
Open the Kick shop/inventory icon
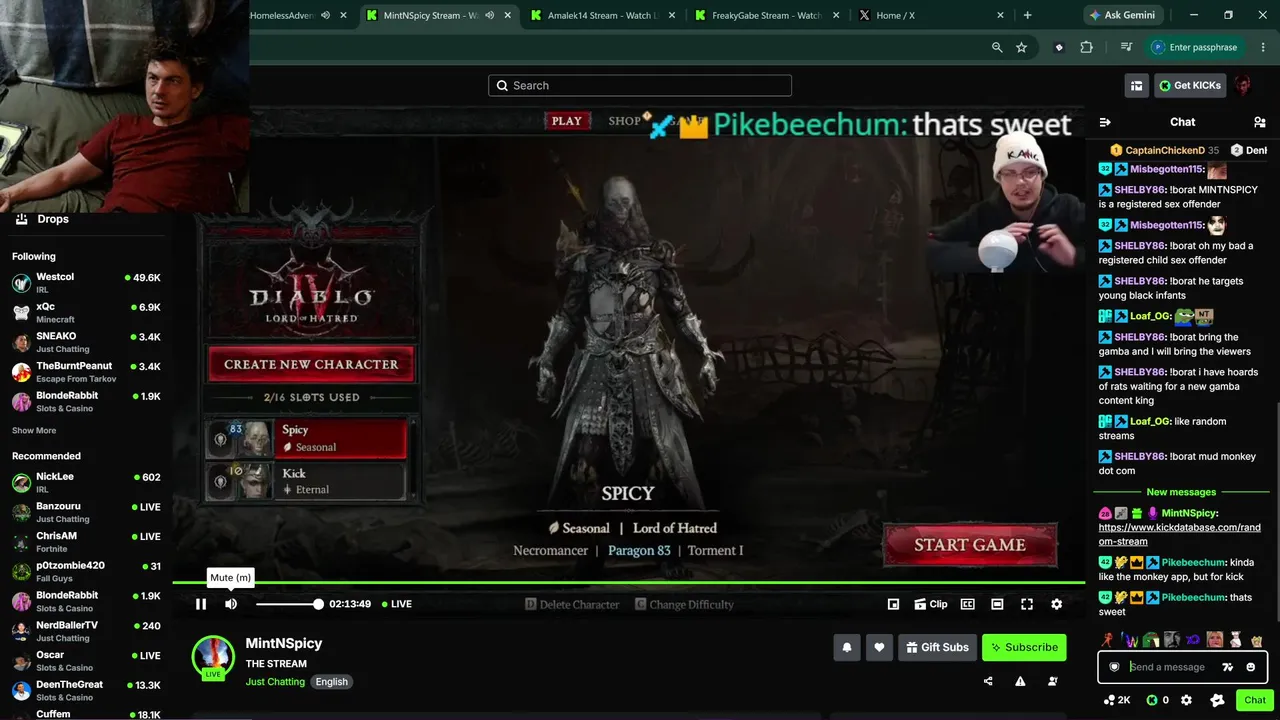tap(1136, 86)
